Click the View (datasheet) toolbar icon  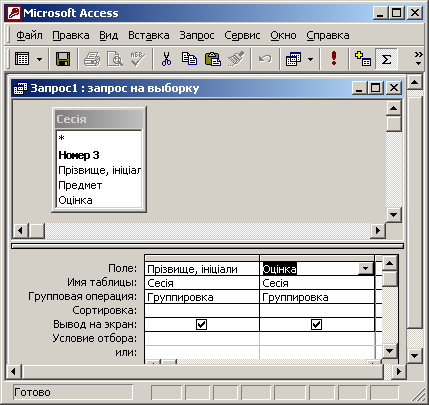22,59
